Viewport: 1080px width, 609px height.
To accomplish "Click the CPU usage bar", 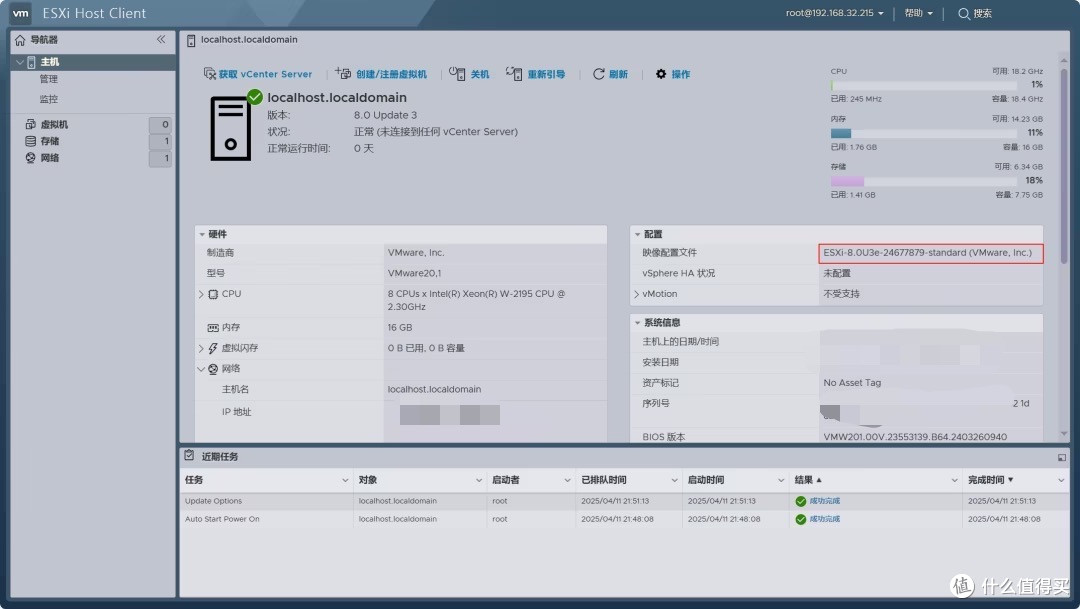I will click(x=924, y=85).
